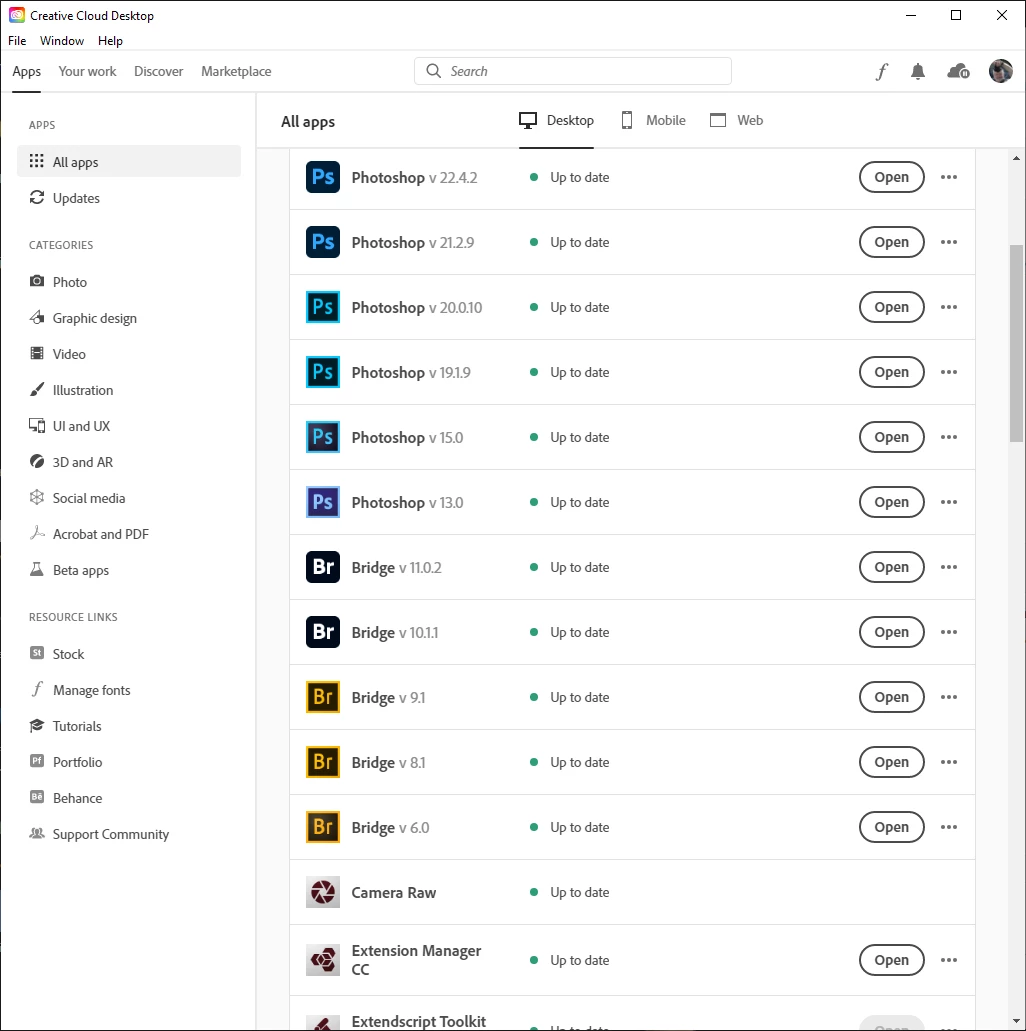Click the app list vertical scrollbar

[x=1016, y=343]
